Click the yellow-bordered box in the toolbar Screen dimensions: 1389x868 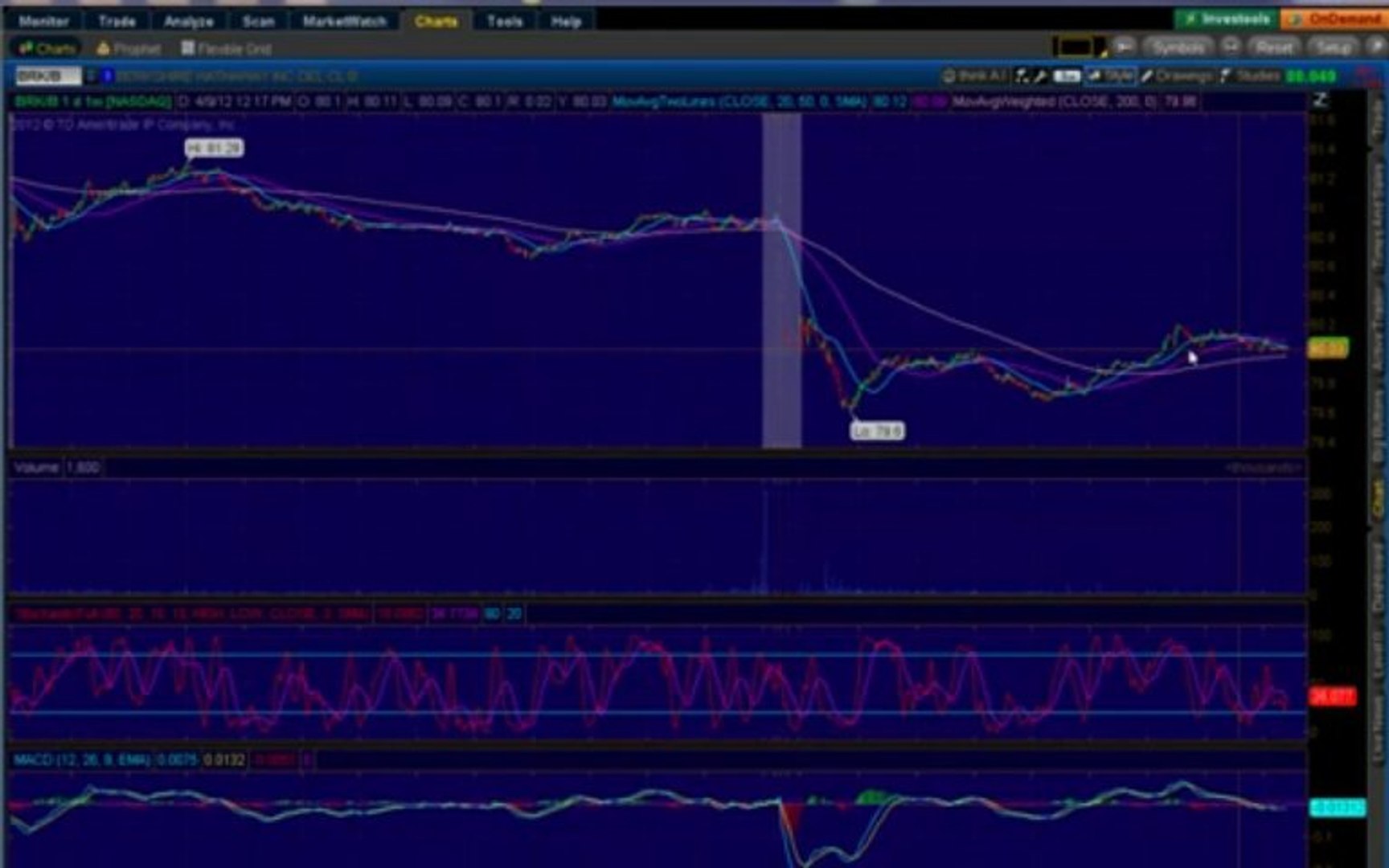(1077, 47)
